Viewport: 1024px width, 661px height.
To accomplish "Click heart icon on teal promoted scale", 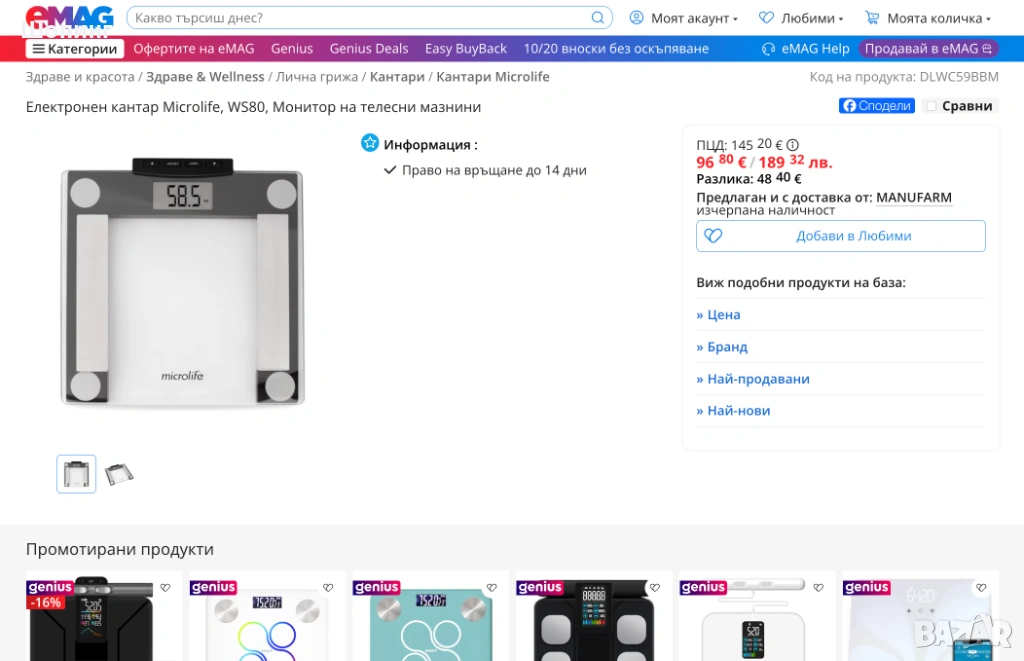I will tap(491, 588).
